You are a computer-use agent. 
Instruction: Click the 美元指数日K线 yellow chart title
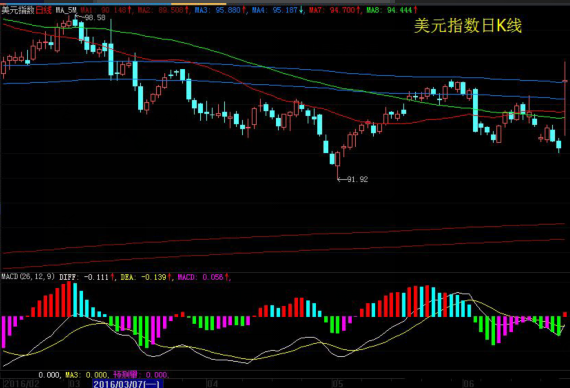(x=468, y=26)
